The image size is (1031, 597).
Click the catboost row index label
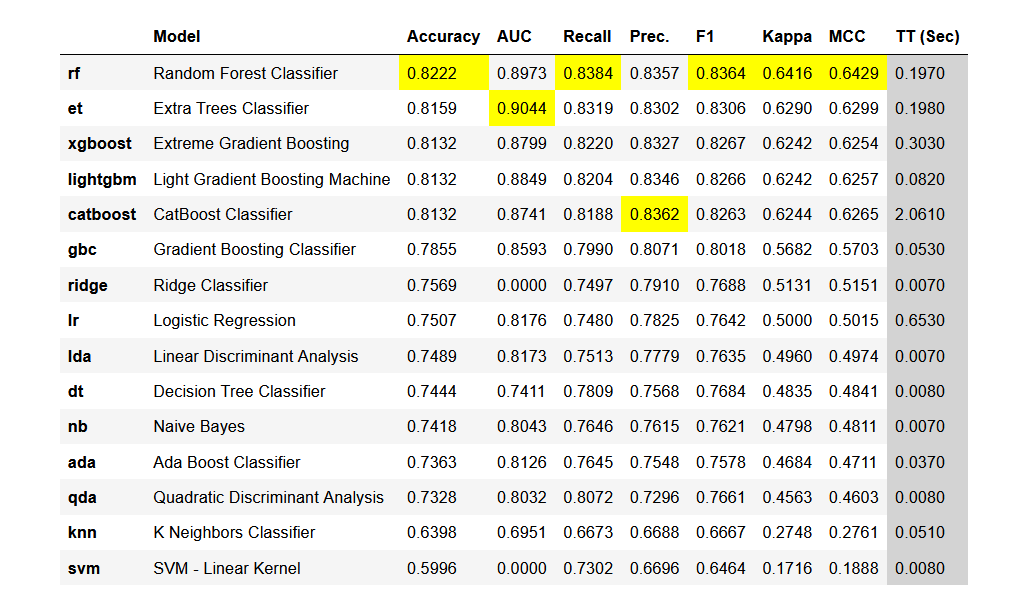pos(102,214)
